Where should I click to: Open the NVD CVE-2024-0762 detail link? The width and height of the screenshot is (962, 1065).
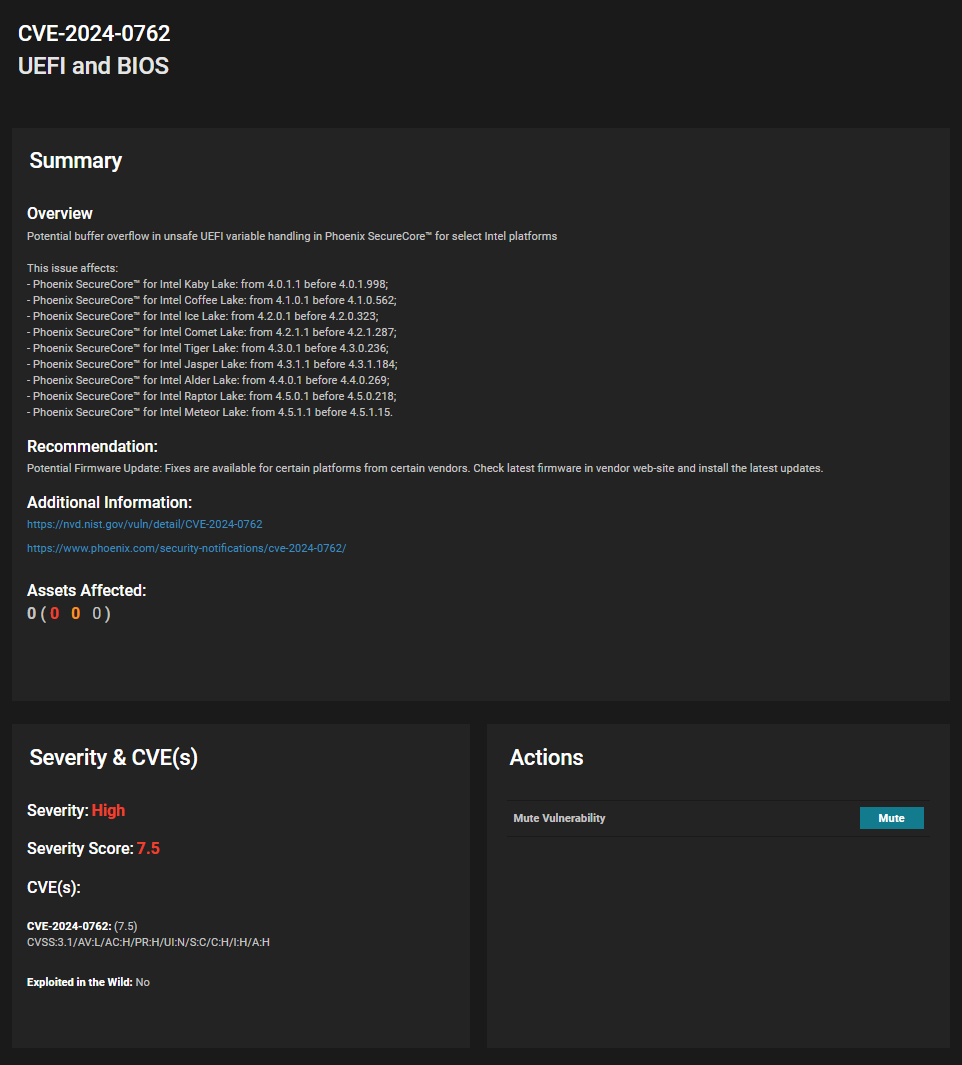tap(145, 524)
